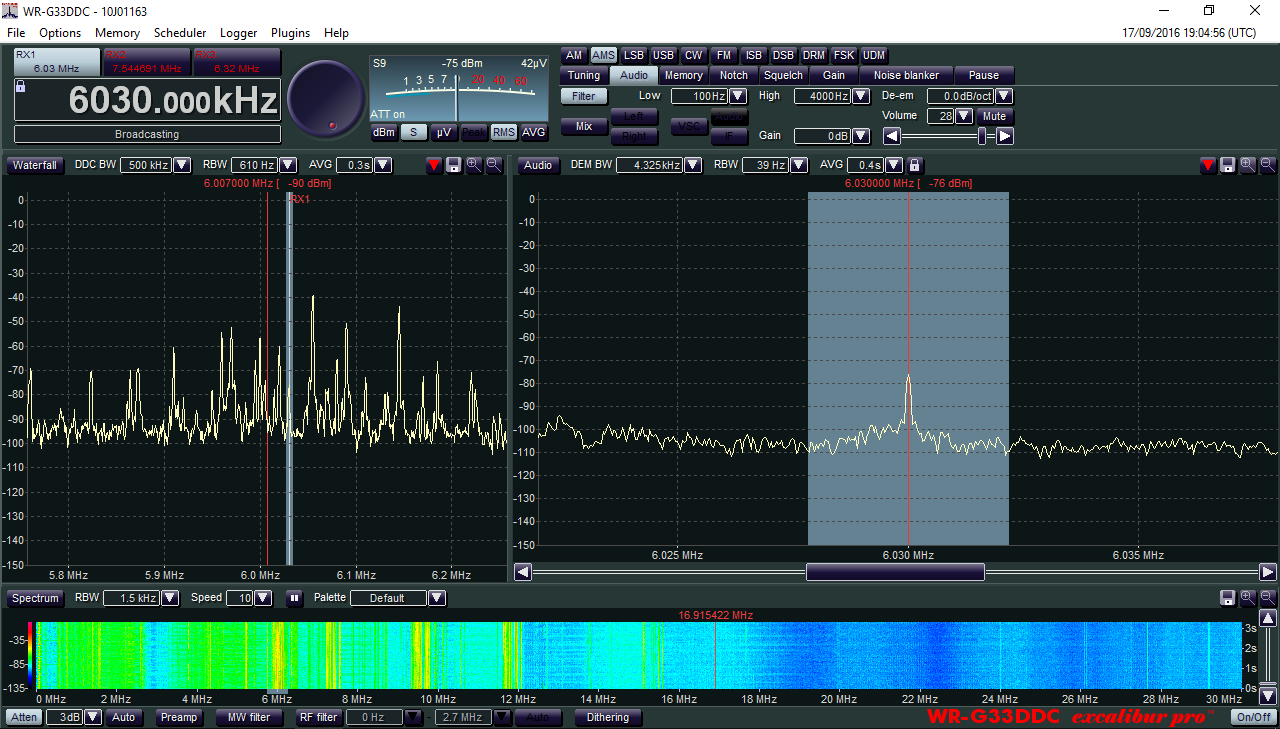The height and width of the screenshot is (729, 1280).
Task: Mute the audio output
Action: tap(994, 116)
